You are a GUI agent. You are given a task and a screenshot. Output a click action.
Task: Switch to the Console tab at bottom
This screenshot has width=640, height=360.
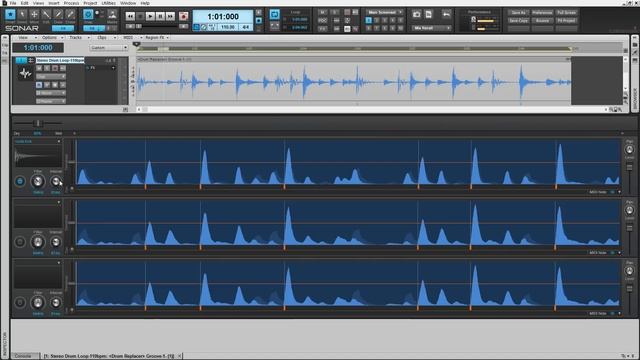click(x=23, y=356)
